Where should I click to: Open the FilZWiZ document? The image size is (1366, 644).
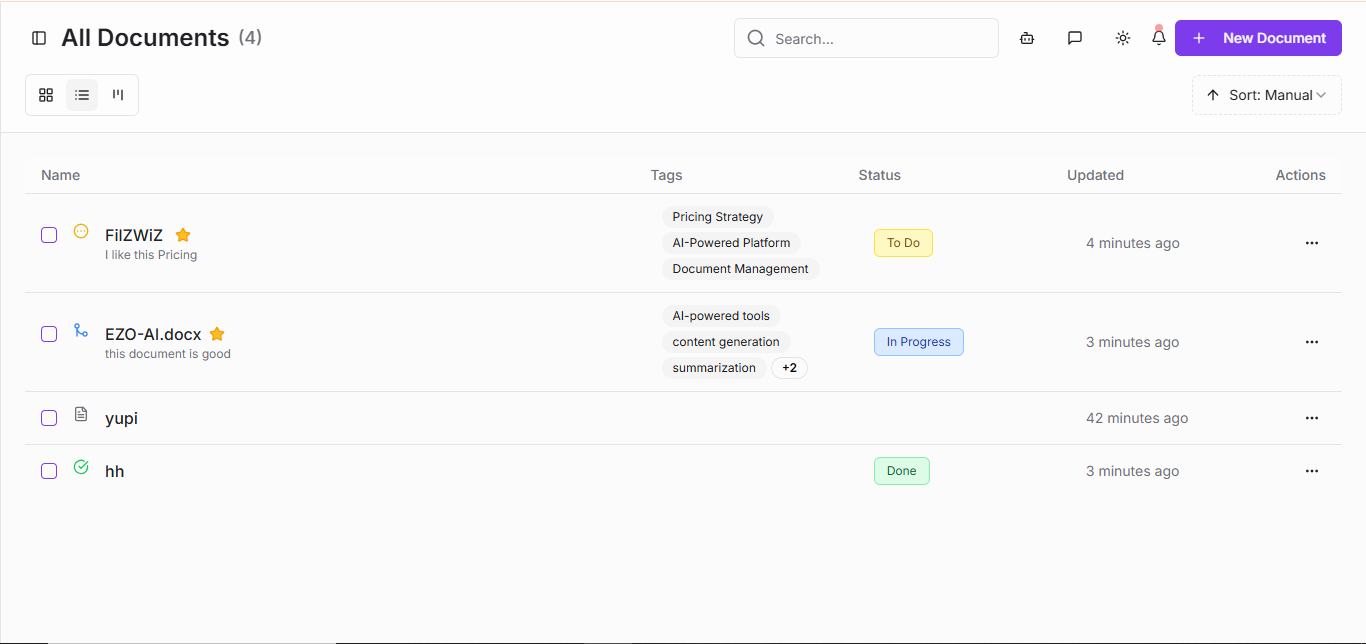(134, 235)
